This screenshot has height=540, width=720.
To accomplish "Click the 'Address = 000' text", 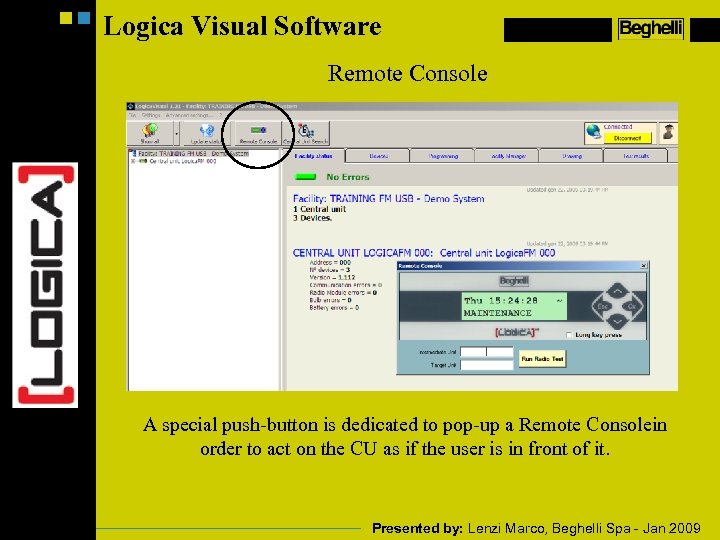I will [x=330, y=262].
